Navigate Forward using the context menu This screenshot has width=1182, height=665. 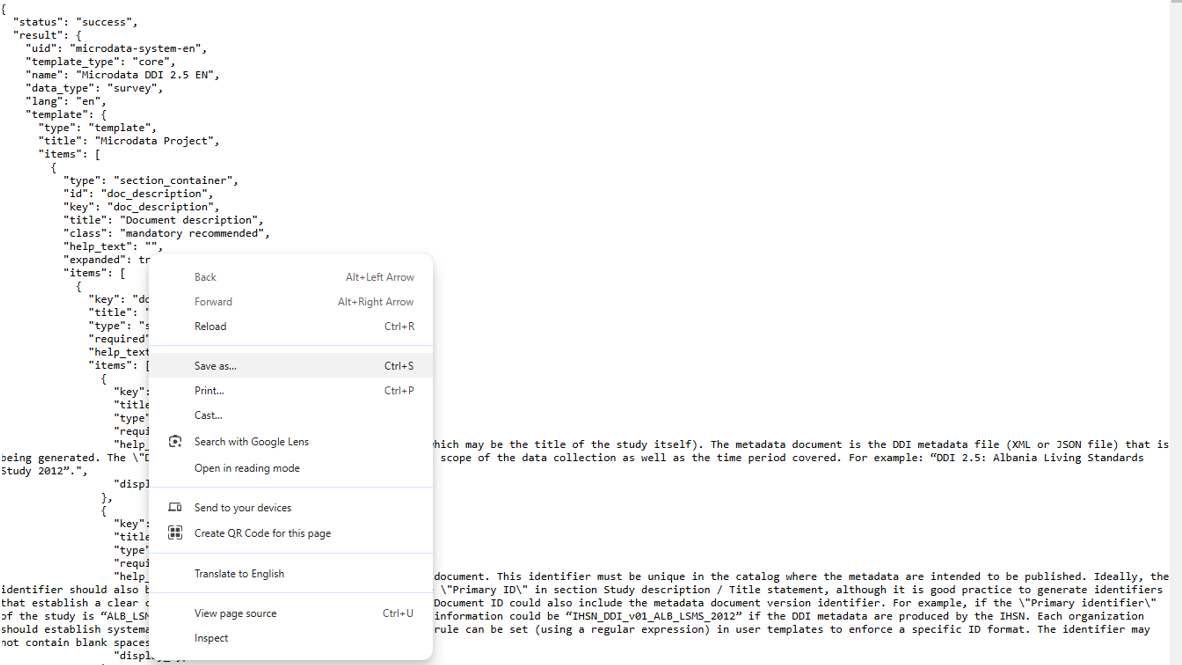tap(213, 301)
